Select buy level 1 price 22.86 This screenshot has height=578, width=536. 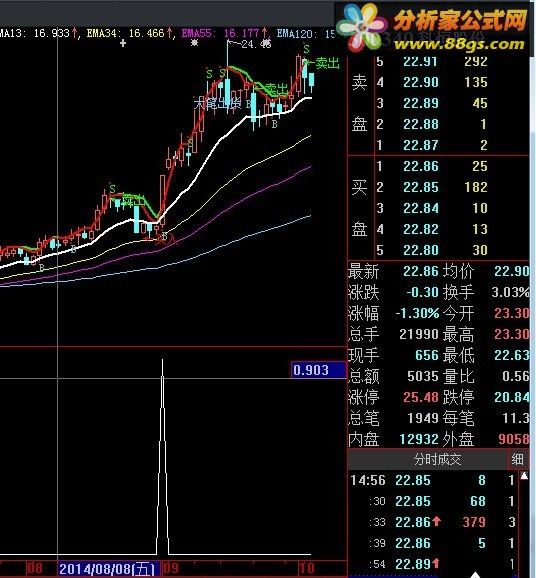[421, 166]
